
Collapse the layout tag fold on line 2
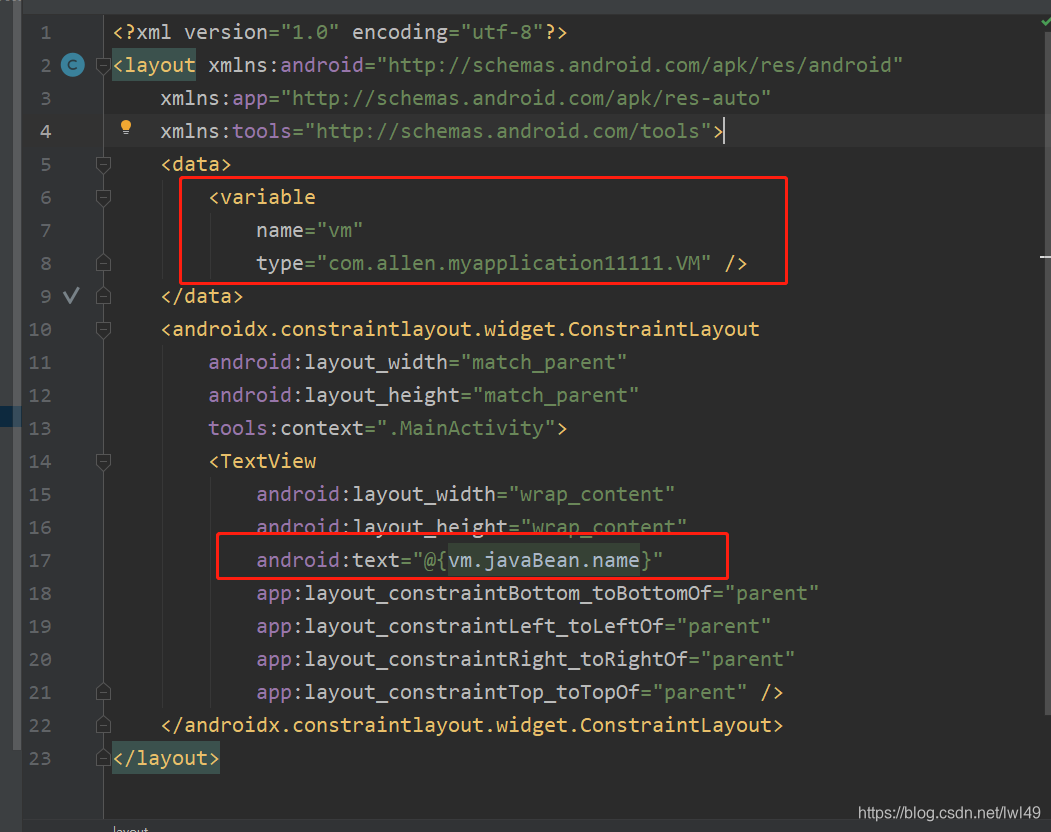103,66
